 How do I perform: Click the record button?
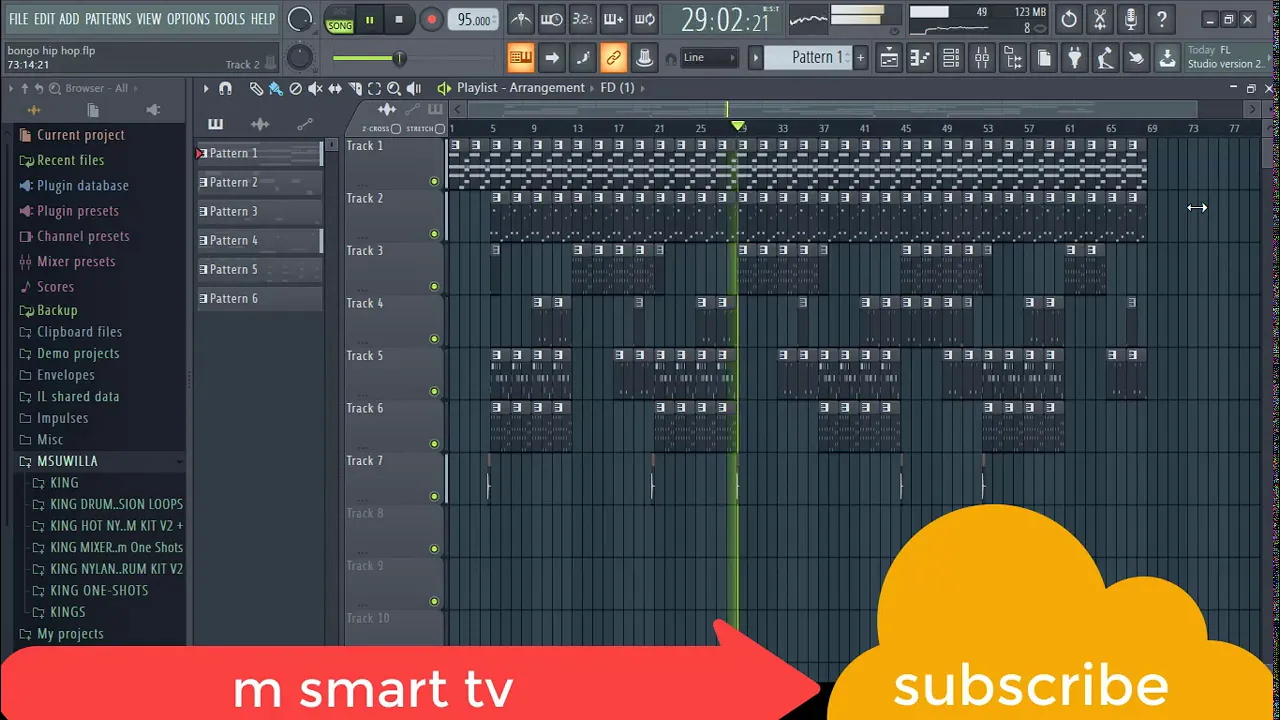pyautogui.click(x=431, y=20)
